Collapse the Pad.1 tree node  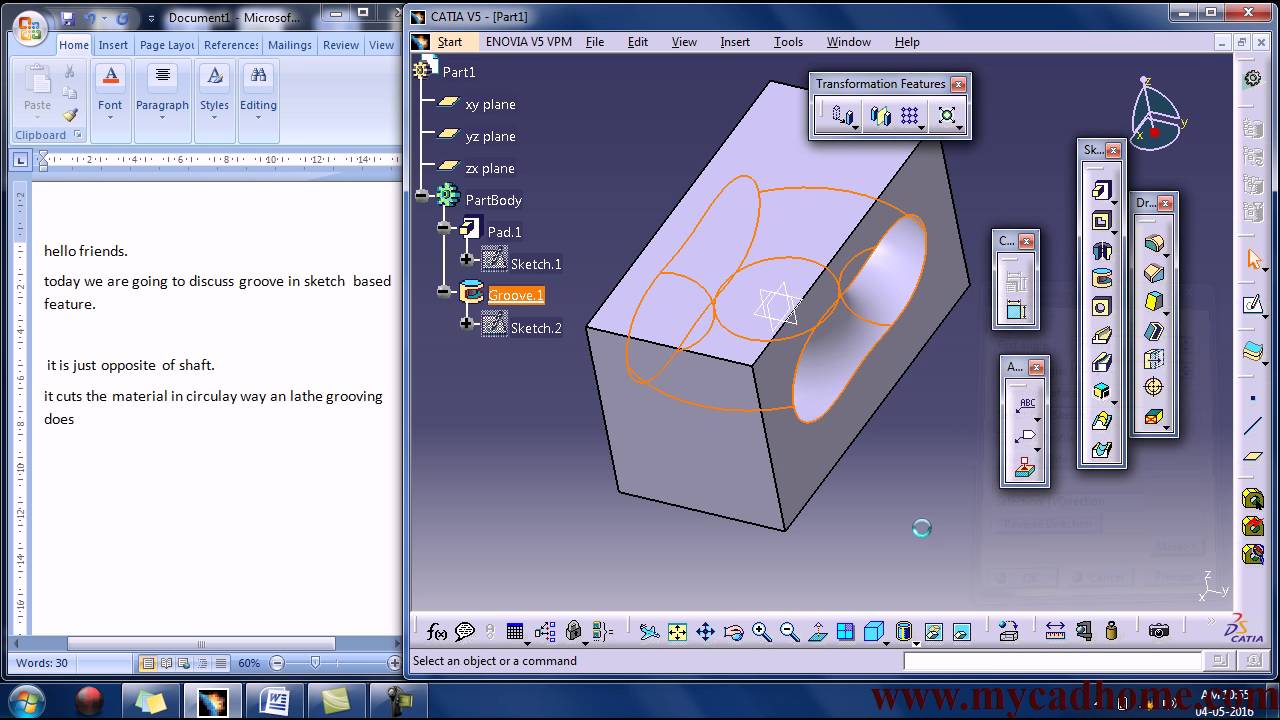click(x=444, y=228)
